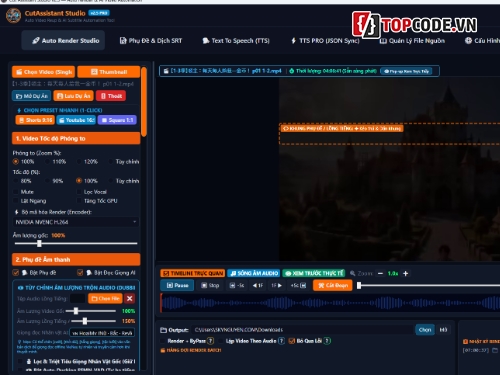Apply the Youtube 16:9 preset
The image size is (500, 375).
[x=76, y=120]
